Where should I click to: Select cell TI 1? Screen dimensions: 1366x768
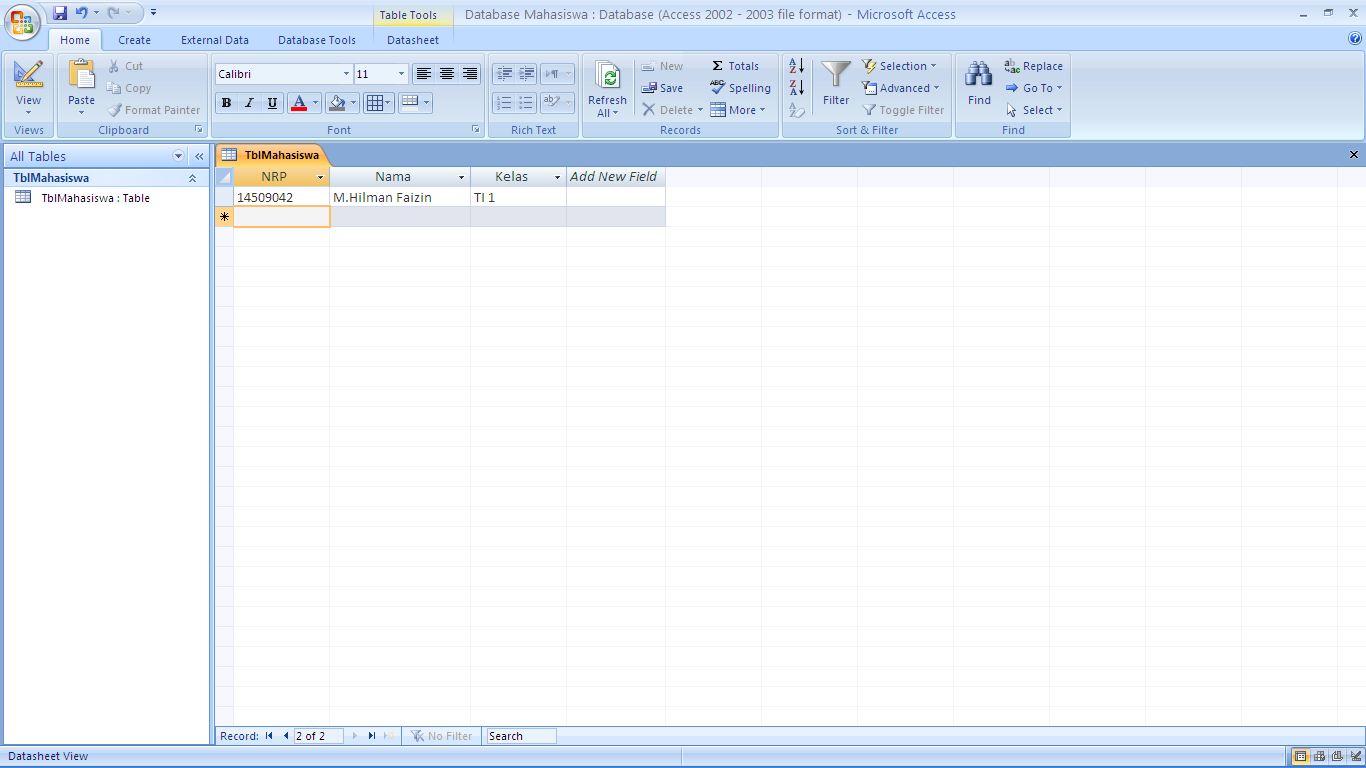518,197
